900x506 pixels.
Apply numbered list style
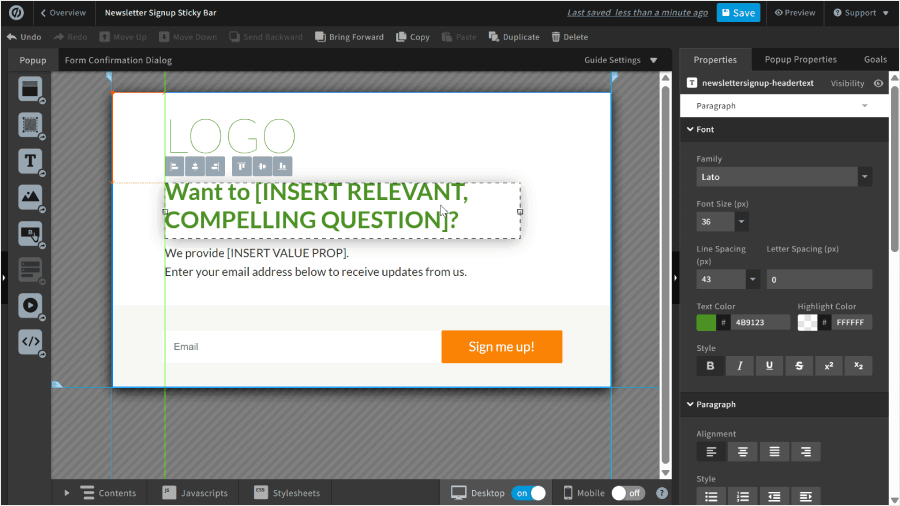(743, 496)
